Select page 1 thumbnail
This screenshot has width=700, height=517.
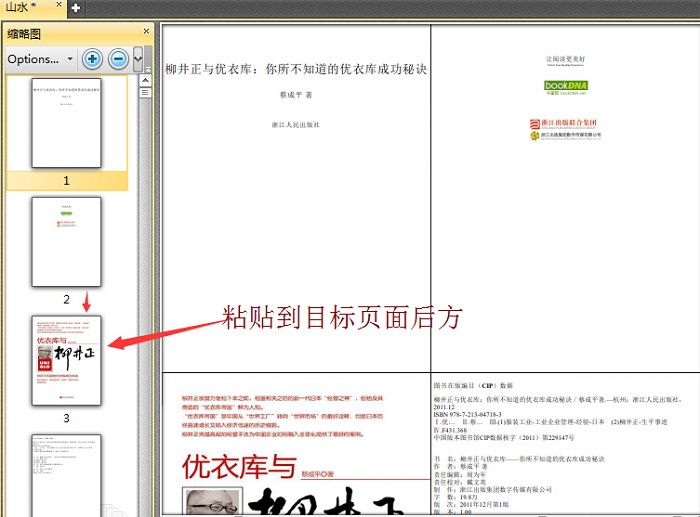[x=67, y=123]
